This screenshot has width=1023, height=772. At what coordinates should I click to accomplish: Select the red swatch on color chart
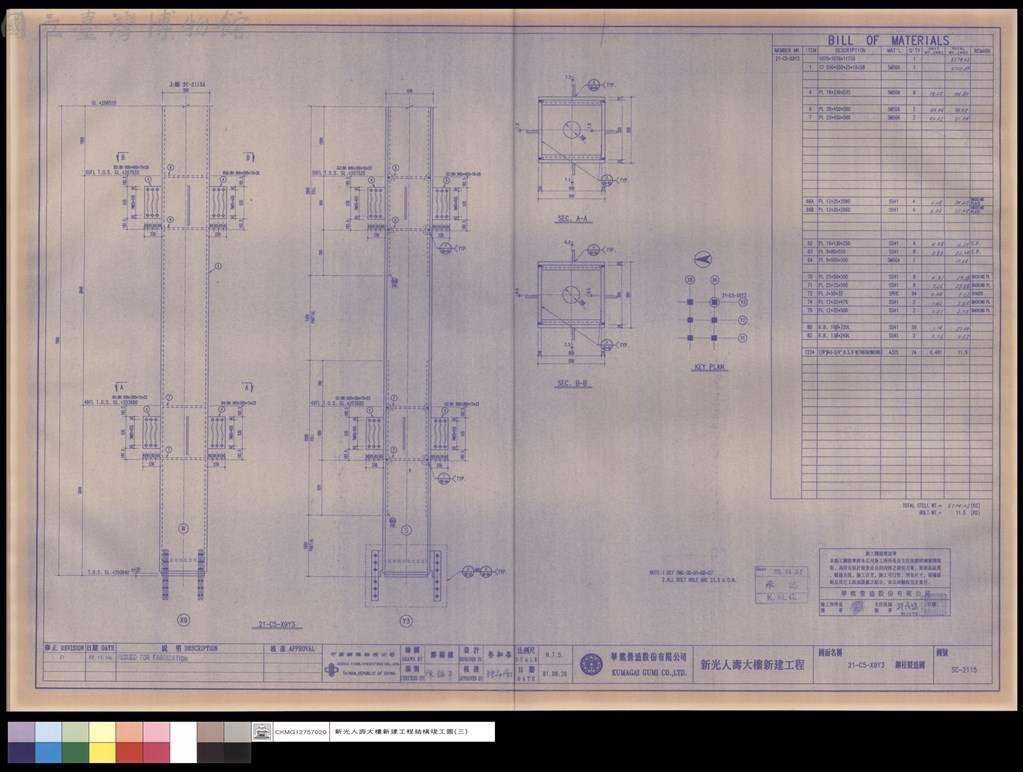point(129,753)
